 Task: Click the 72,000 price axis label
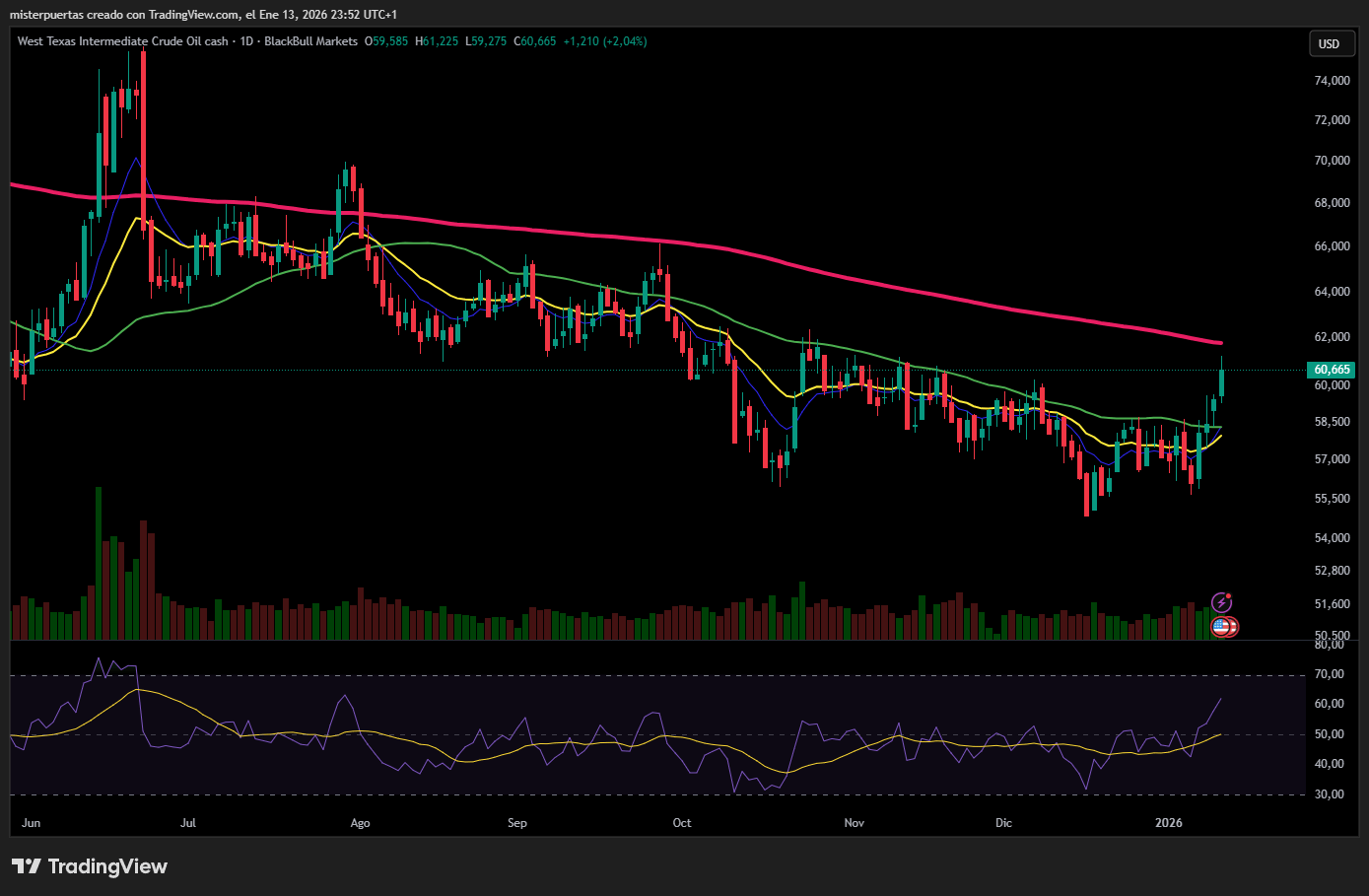pos(1333,120)
